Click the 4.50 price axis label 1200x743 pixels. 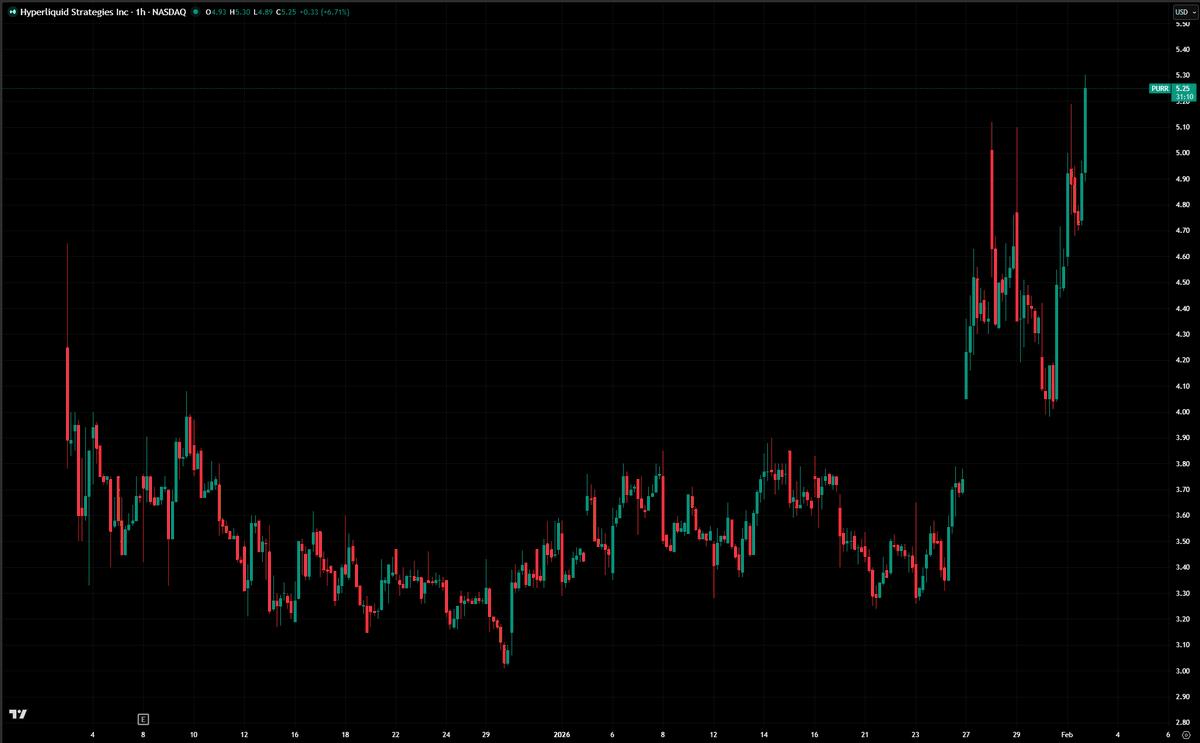pos(1181,282)
